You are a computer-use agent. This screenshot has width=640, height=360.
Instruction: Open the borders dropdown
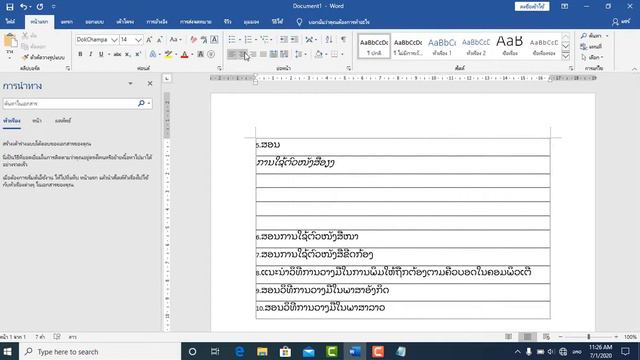pos(342,54)
